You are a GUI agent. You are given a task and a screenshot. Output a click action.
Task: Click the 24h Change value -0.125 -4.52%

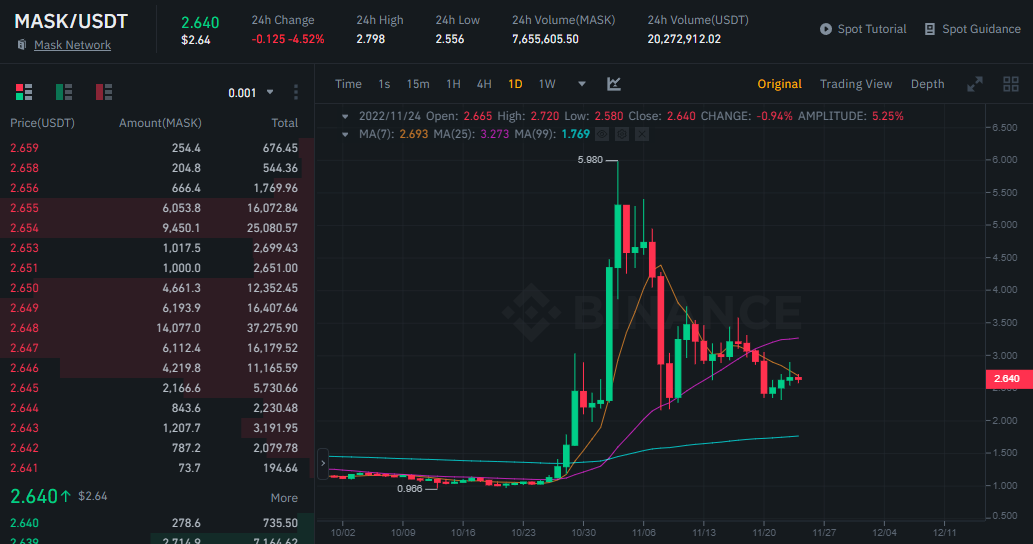pyautogui.click(x=288, y=40)
